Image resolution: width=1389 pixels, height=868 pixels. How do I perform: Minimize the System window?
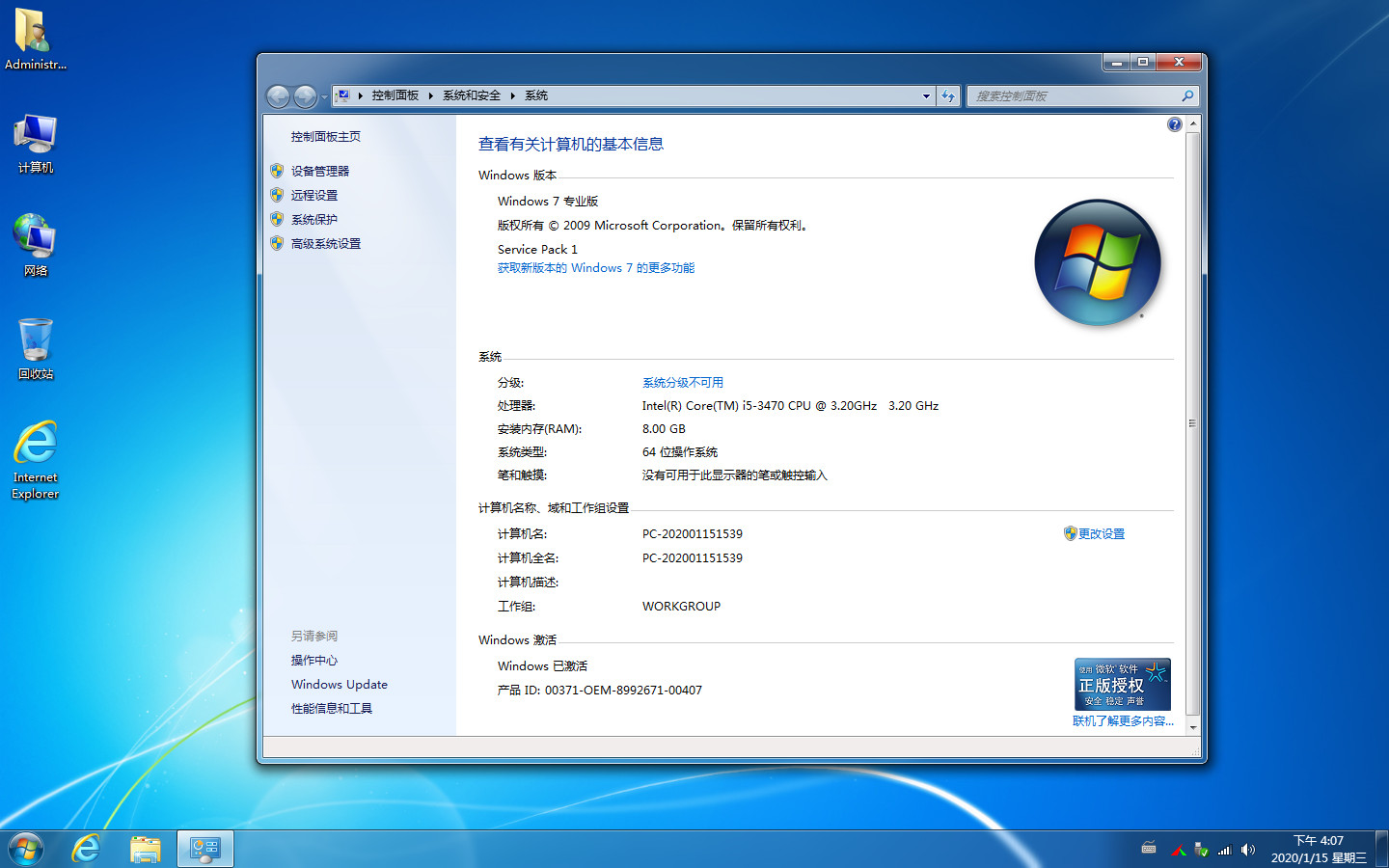pos(1116,62)
